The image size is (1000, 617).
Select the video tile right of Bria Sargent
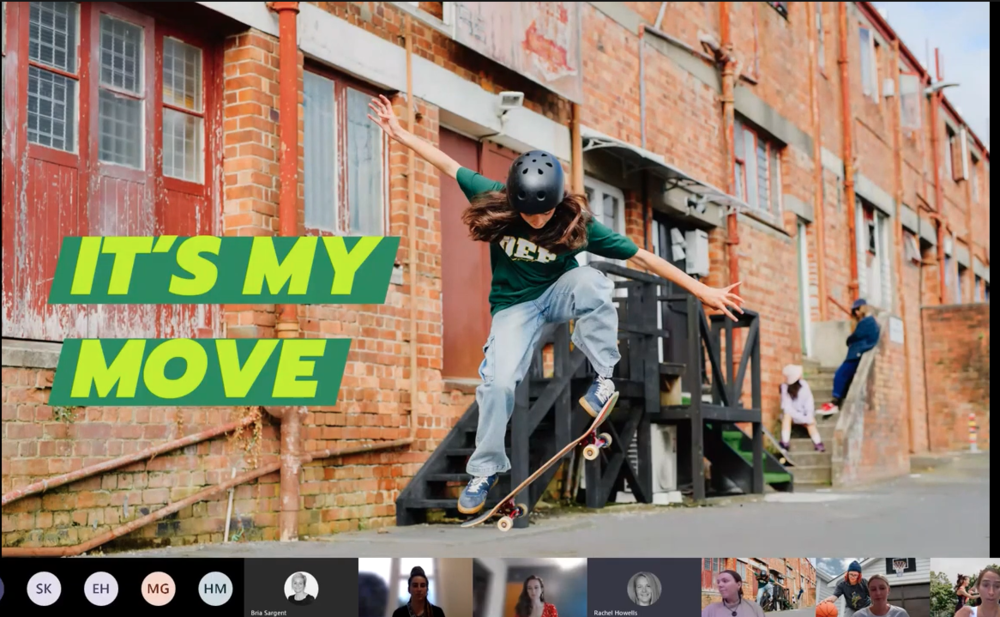415,588
